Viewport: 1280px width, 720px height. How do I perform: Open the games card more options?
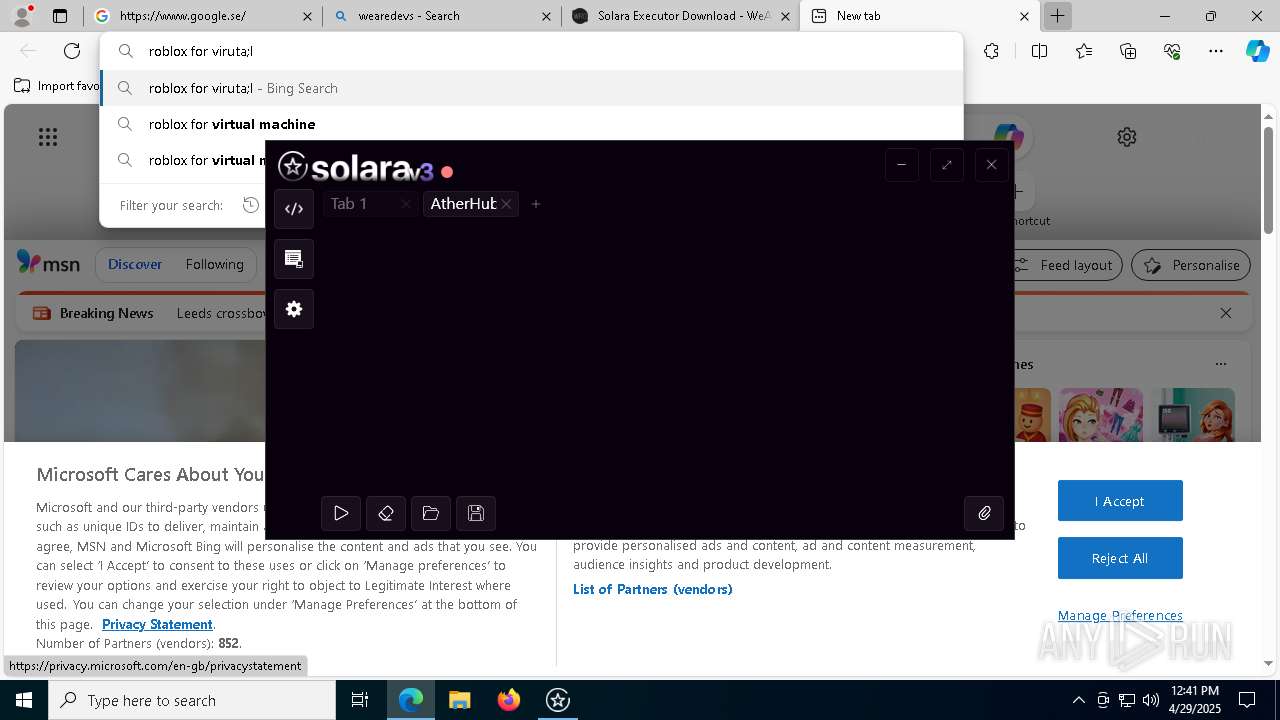pos(1220,364)
